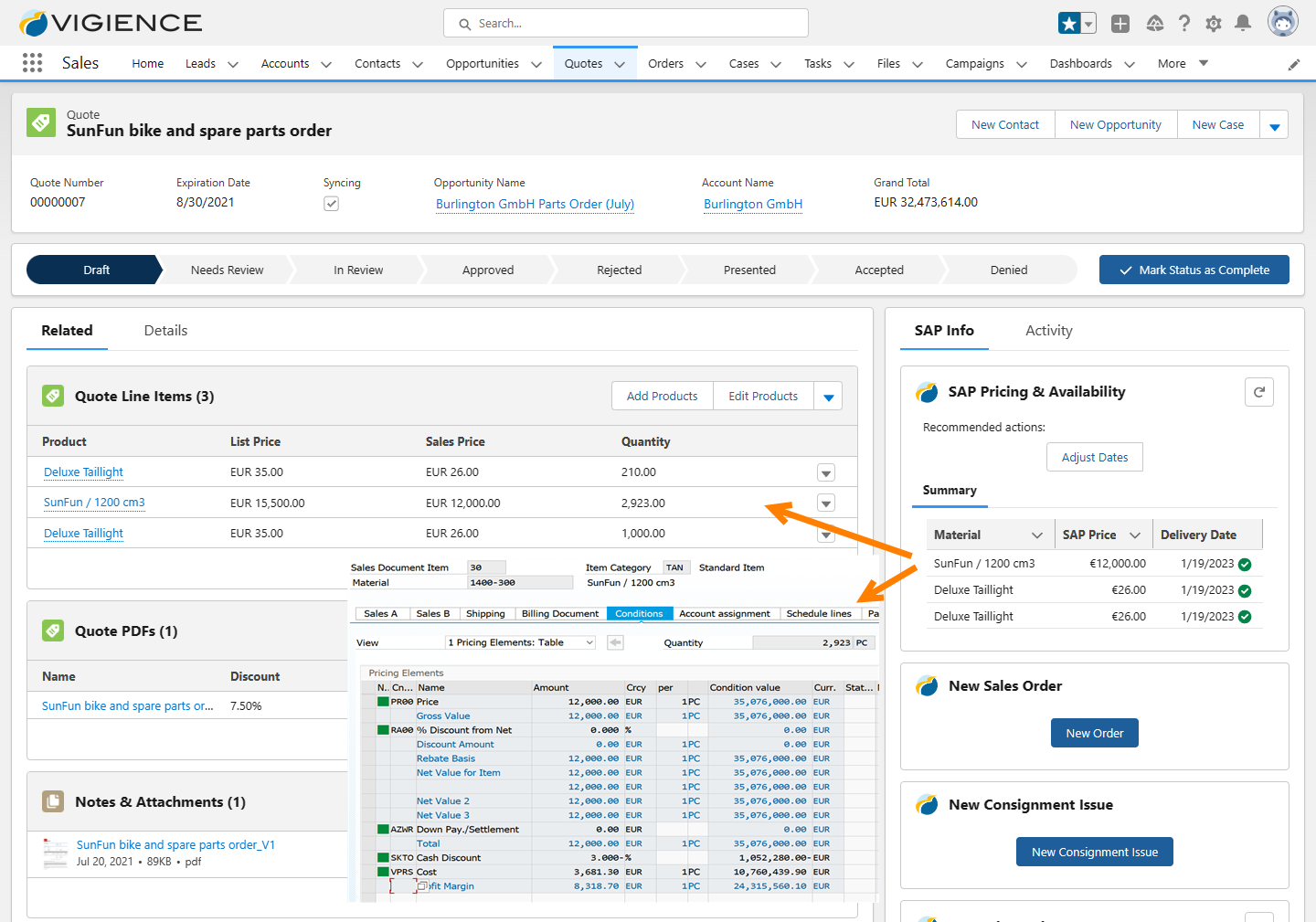Open the Orders nav tab

coord(665,63)
